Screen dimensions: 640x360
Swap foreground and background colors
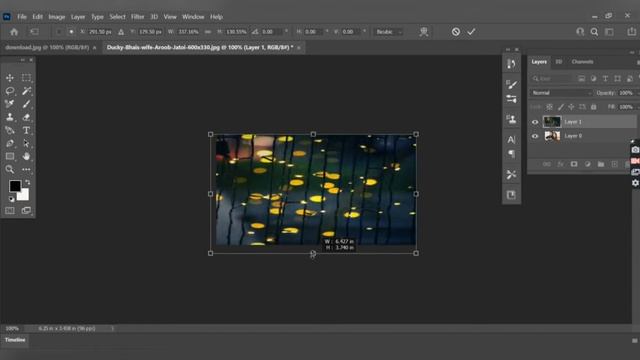click(27, 182)
